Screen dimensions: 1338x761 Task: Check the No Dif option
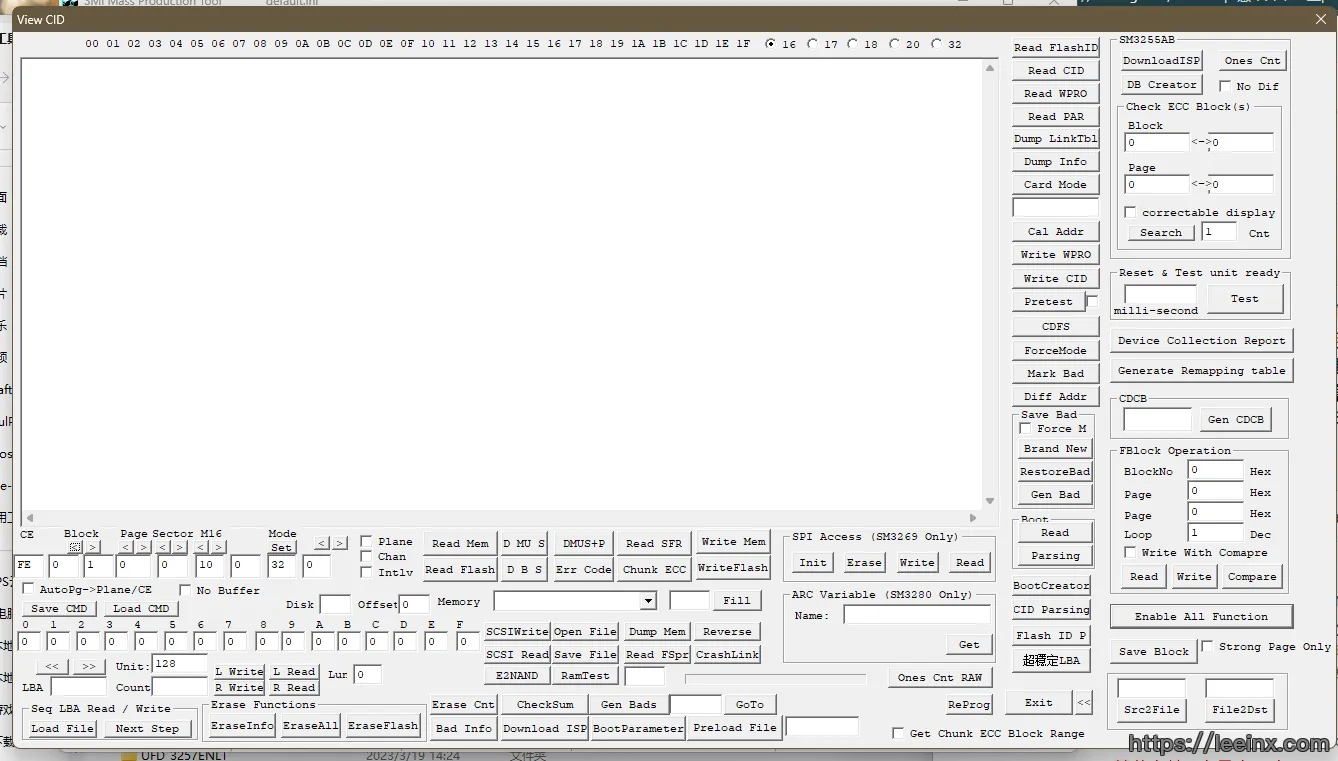[x=1225, y=86]
